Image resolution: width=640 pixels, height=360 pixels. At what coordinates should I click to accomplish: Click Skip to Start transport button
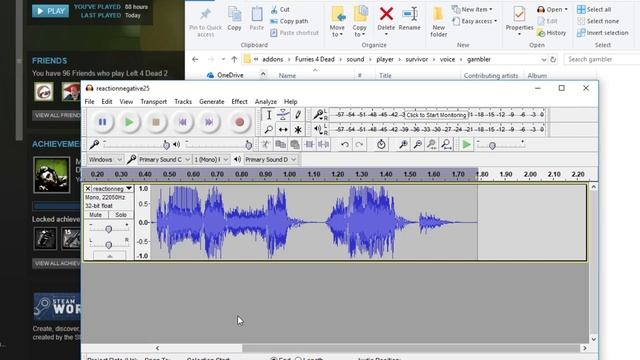[182, 122]
